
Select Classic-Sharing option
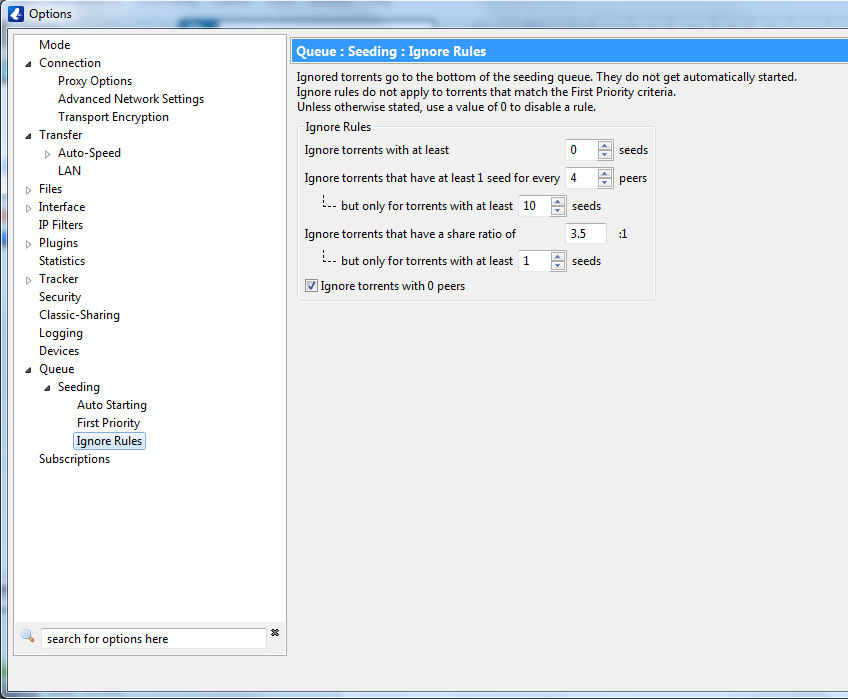(x=80, y=315)
